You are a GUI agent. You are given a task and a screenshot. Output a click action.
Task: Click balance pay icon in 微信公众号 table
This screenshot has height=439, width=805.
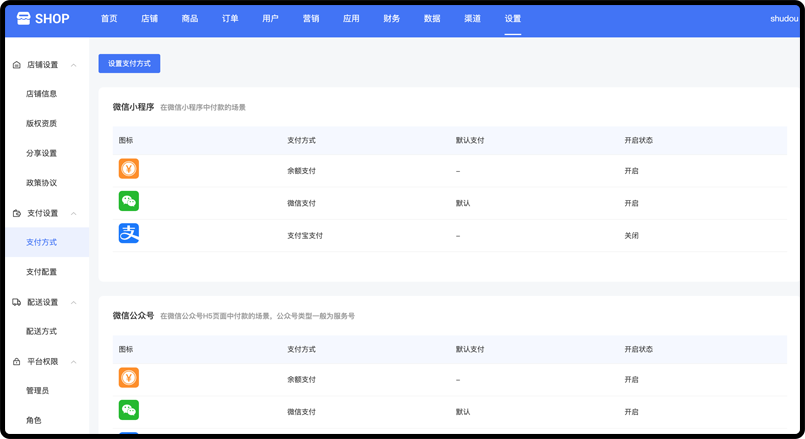(129, 377)
